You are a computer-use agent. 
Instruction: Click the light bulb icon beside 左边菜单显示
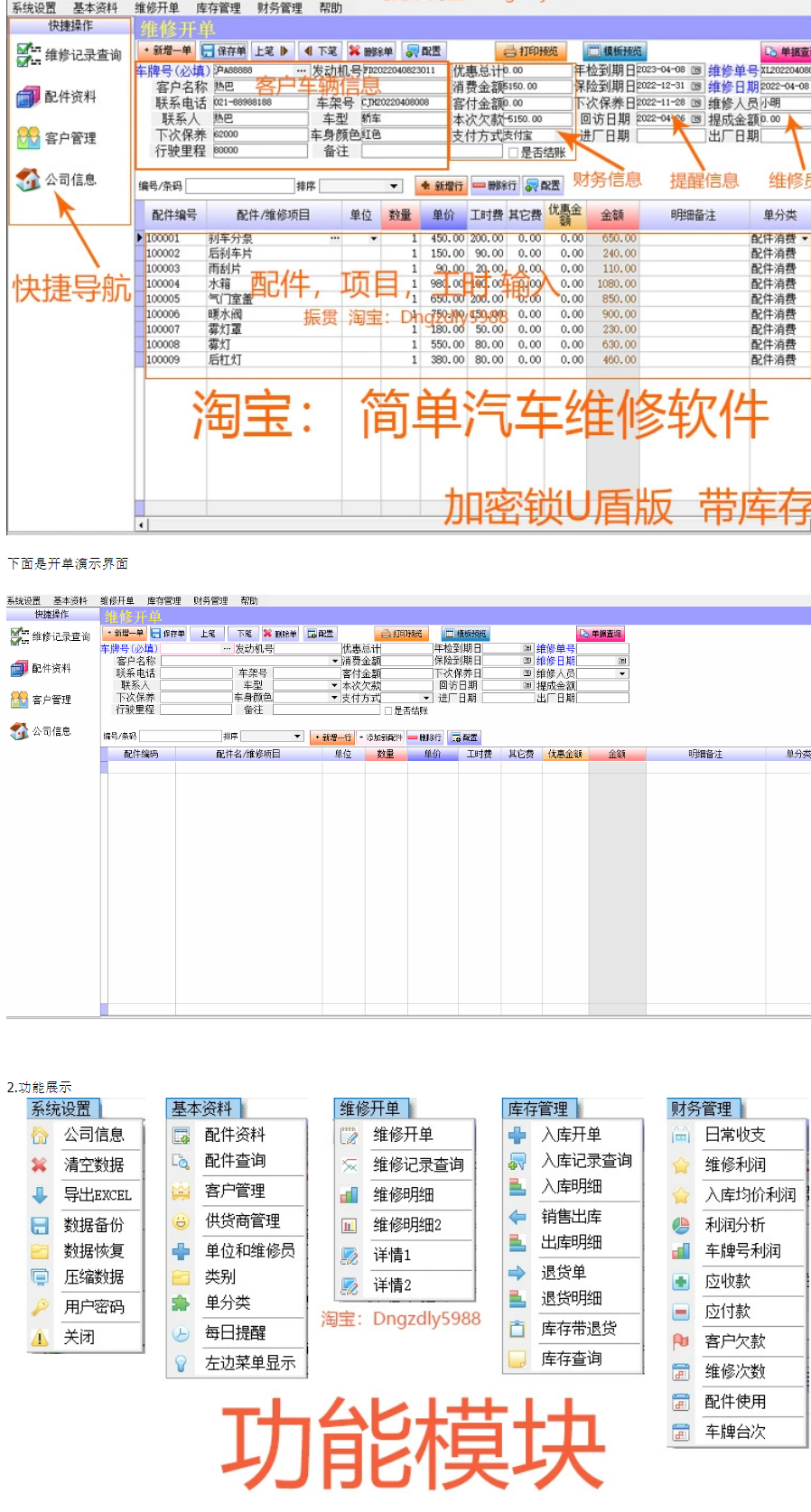click(181, 1363)
